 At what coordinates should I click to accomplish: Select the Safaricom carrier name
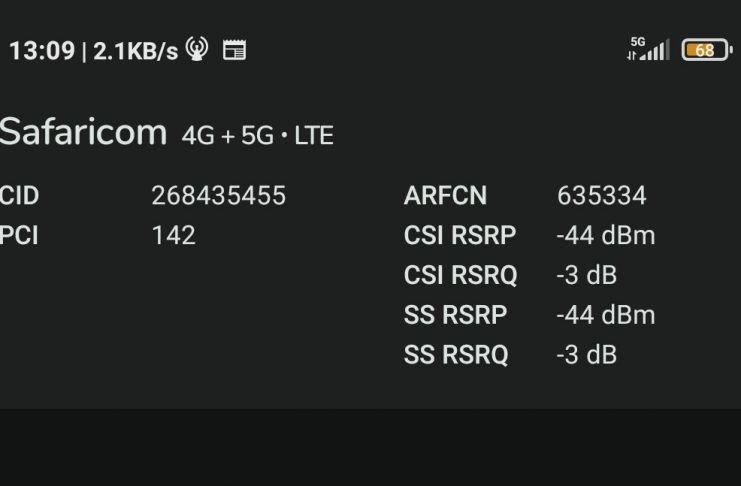point(83,131)
